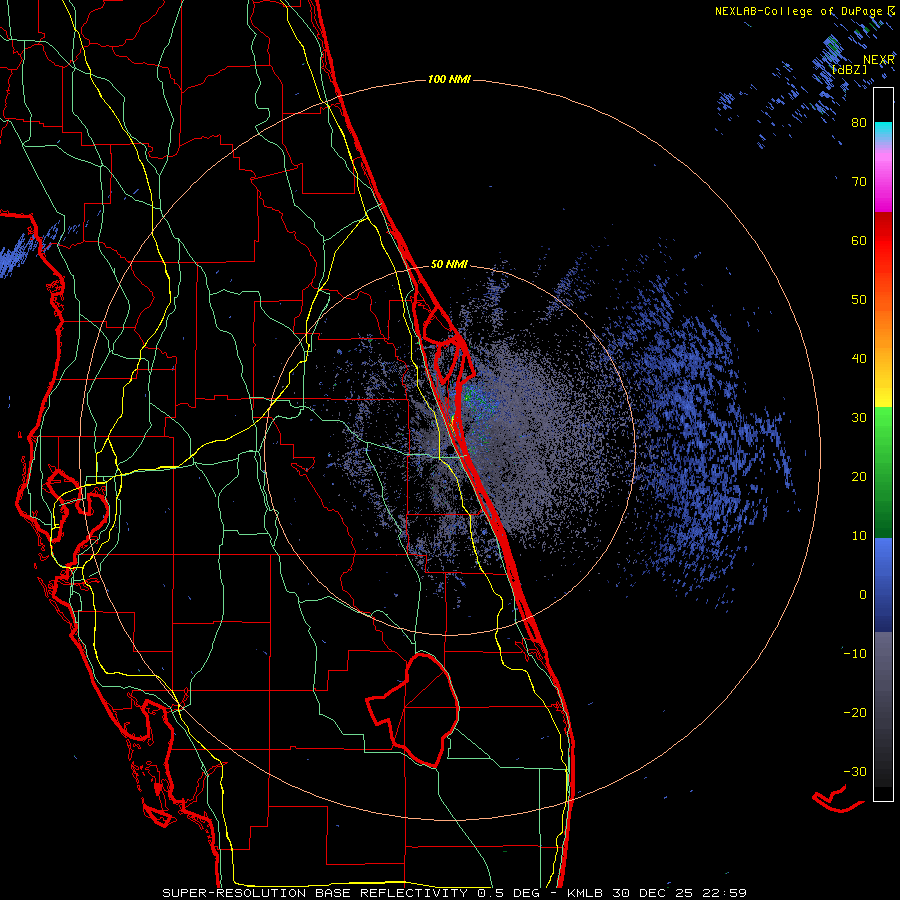
Task: Click the NEXR label above the color scale
Action: pyautogui.click(x=878, y=60)
